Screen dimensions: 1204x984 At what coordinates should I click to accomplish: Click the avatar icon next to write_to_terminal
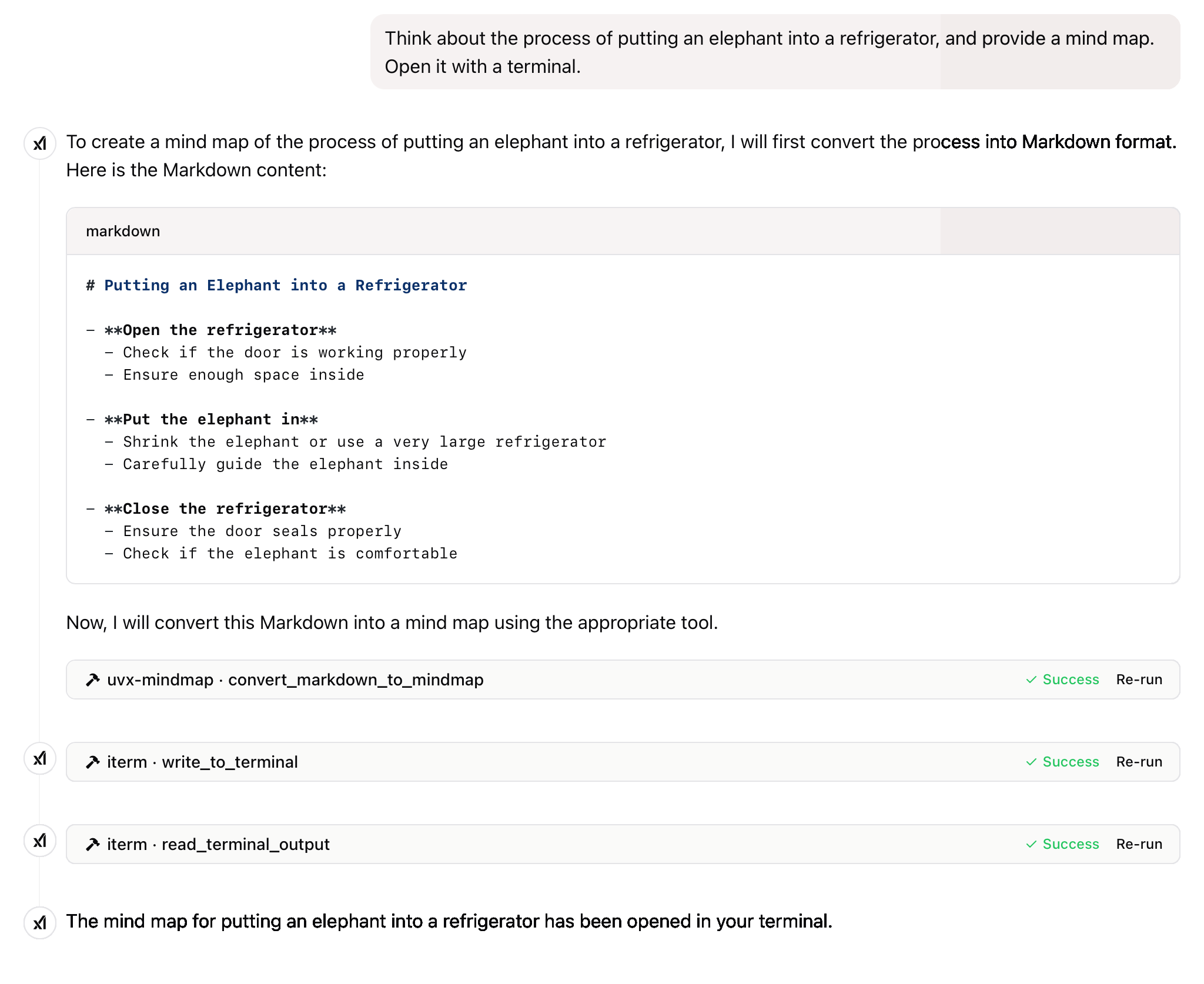40,758
